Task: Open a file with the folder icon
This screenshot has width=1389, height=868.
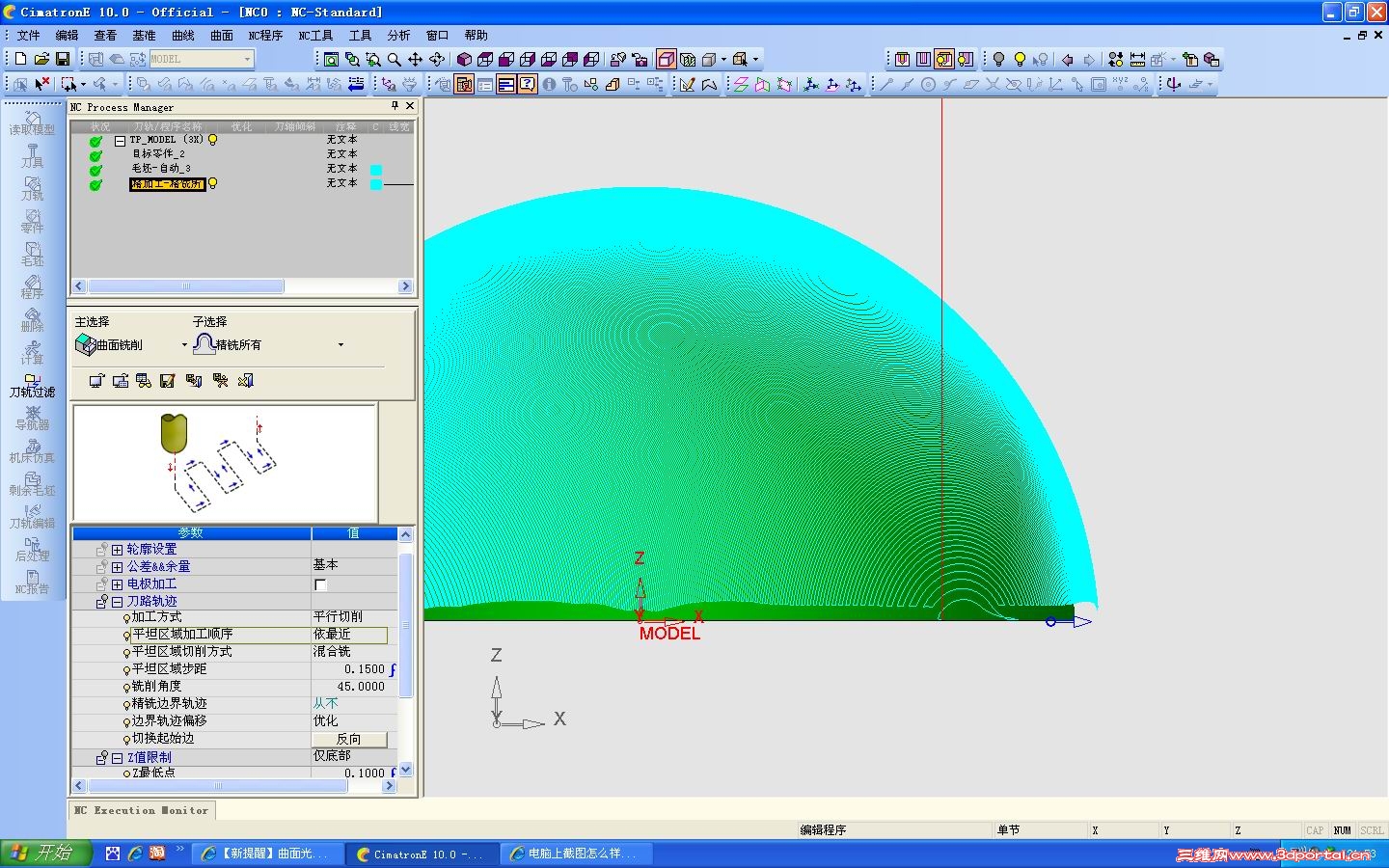Action: click(x=41, y=59)
